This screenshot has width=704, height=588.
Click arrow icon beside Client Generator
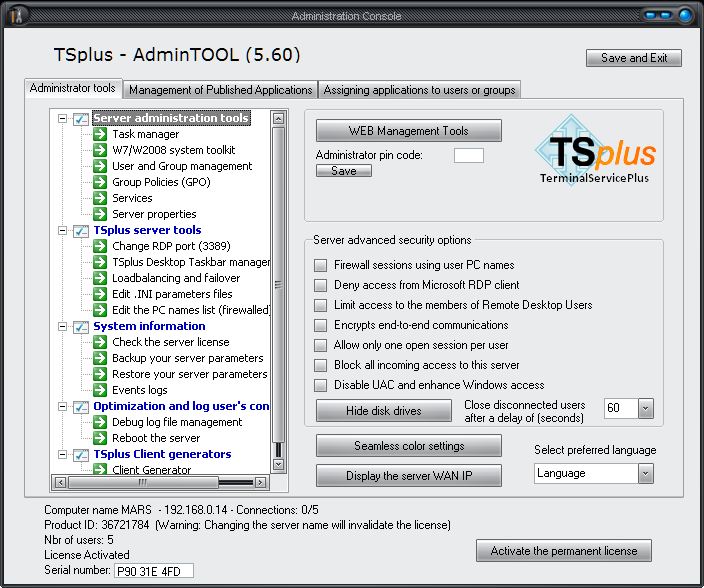(x=100, y=469)
